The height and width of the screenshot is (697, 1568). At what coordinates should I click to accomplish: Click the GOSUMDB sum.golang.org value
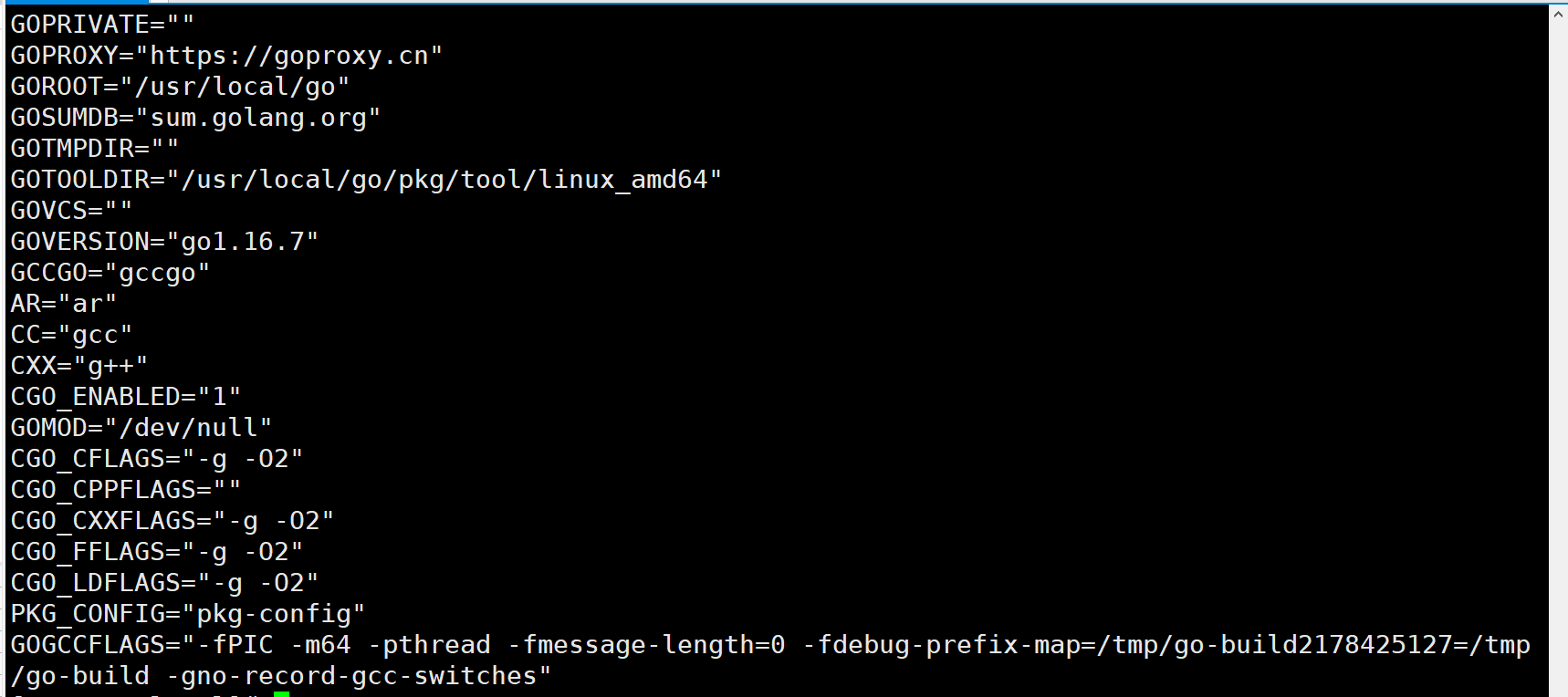coord(258,118)
